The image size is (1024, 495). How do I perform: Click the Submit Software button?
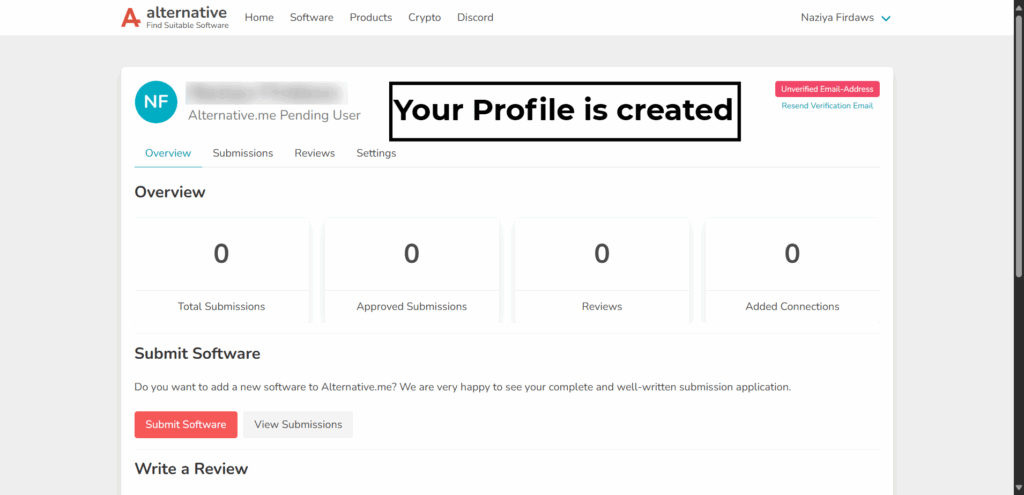tap(186, 424)
